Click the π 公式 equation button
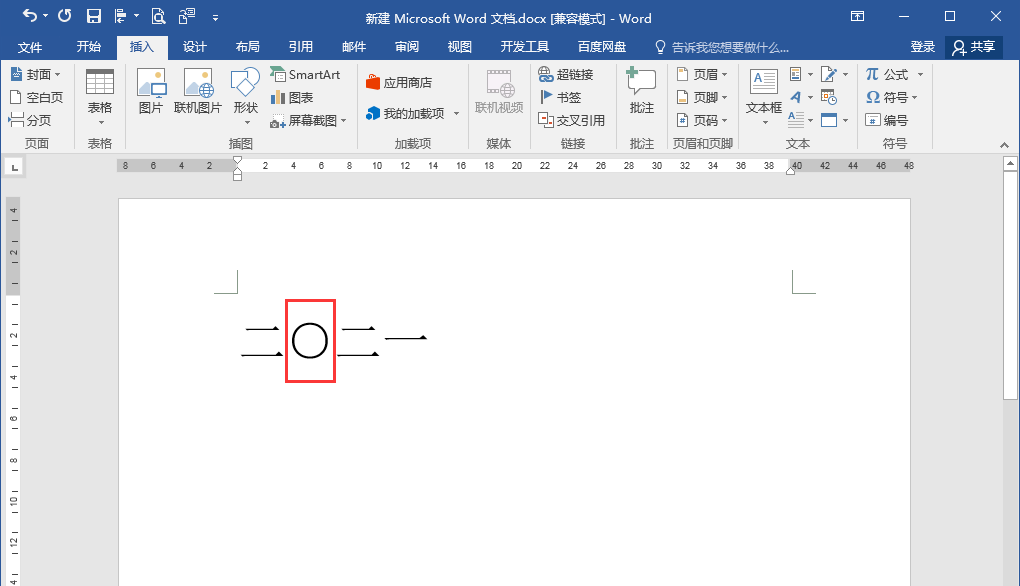Image resolution: width=1020 pixels, height=586 pixels. tap(887, 74)
